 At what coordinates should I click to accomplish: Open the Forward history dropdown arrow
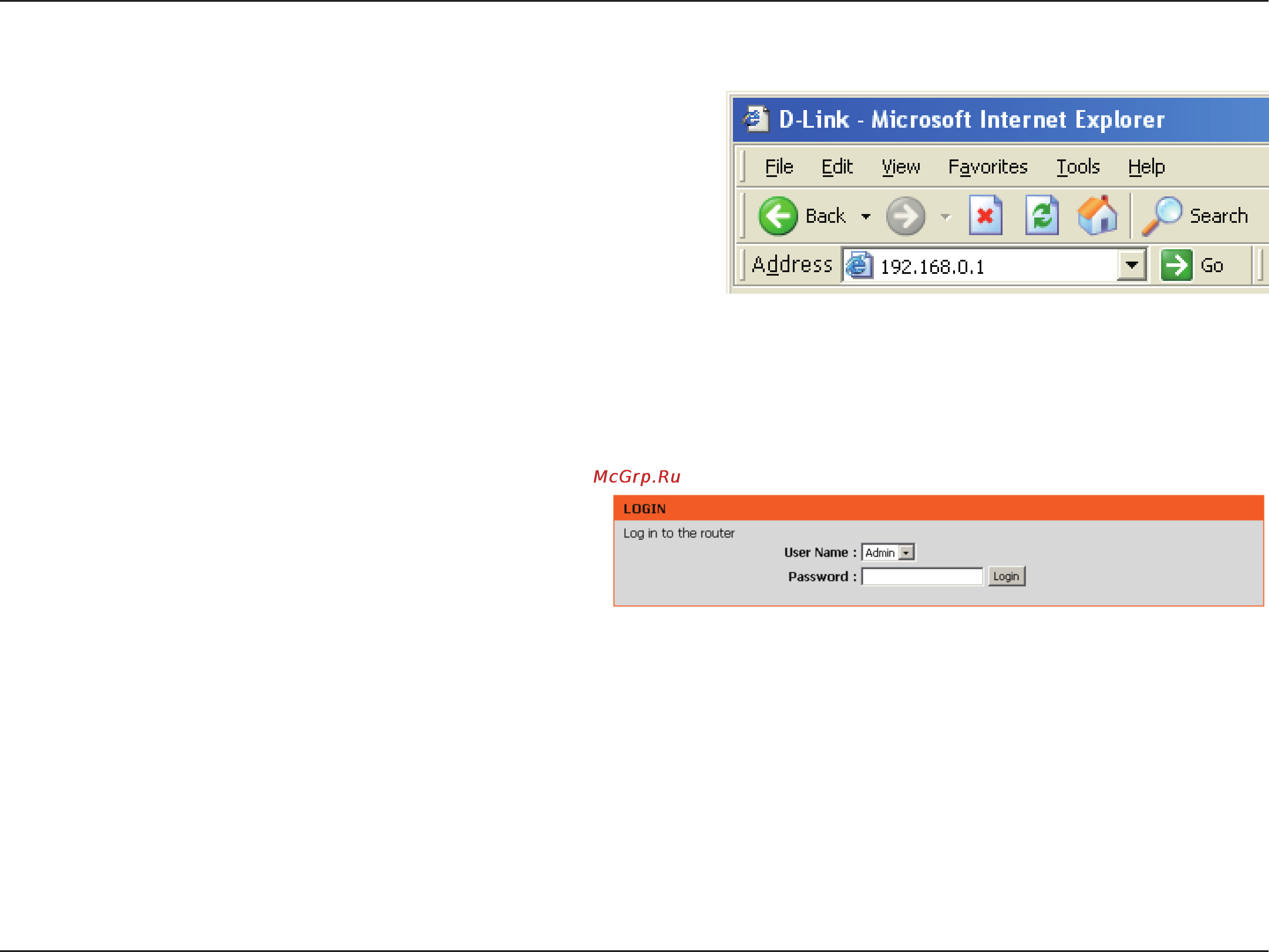click(945, 217)
